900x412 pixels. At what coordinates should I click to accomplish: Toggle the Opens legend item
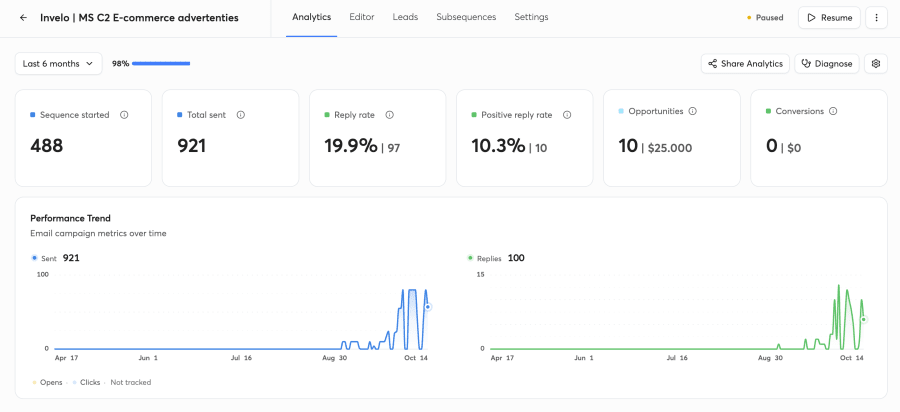point(47,382)
